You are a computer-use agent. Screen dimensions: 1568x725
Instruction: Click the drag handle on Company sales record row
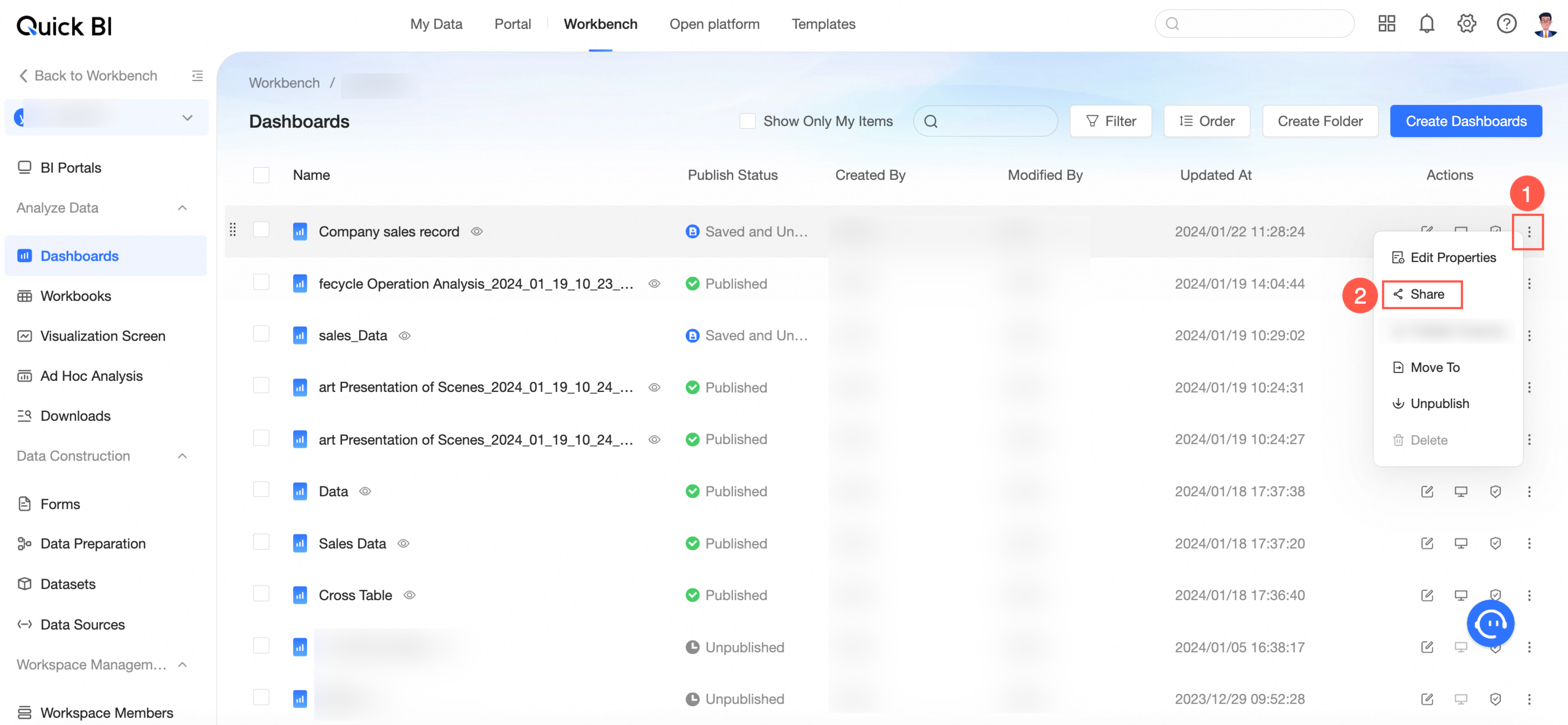pyautogui.click(x=233, y=230)
